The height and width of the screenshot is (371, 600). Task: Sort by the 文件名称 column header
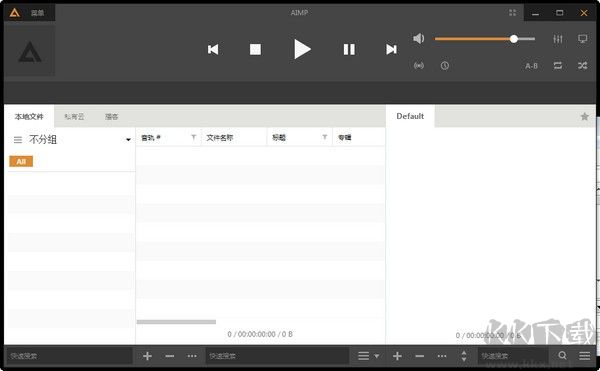tap(220, 138)
